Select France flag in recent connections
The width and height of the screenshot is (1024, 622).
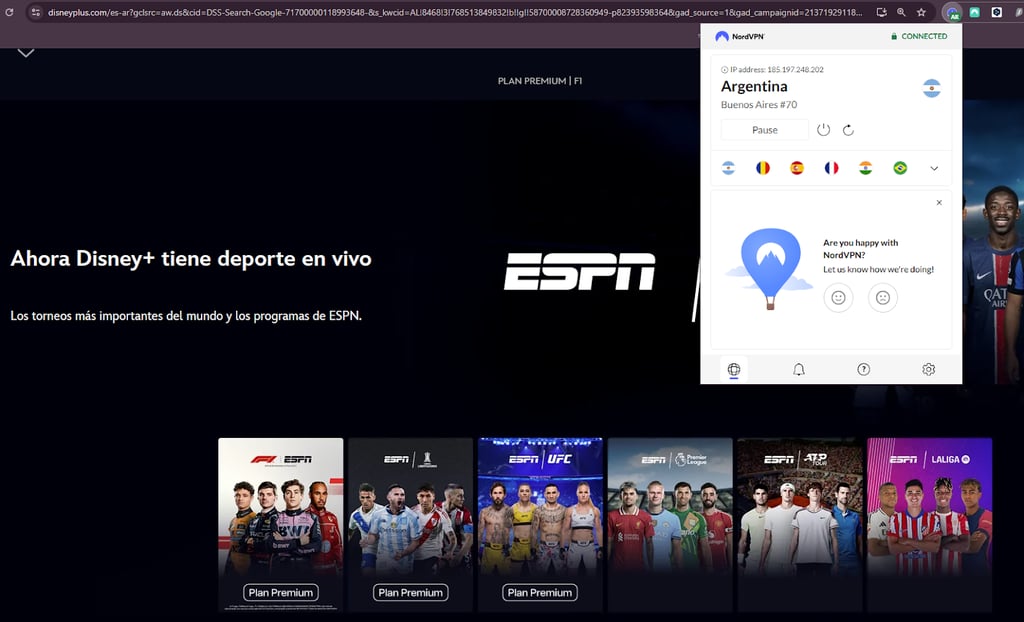831,168
